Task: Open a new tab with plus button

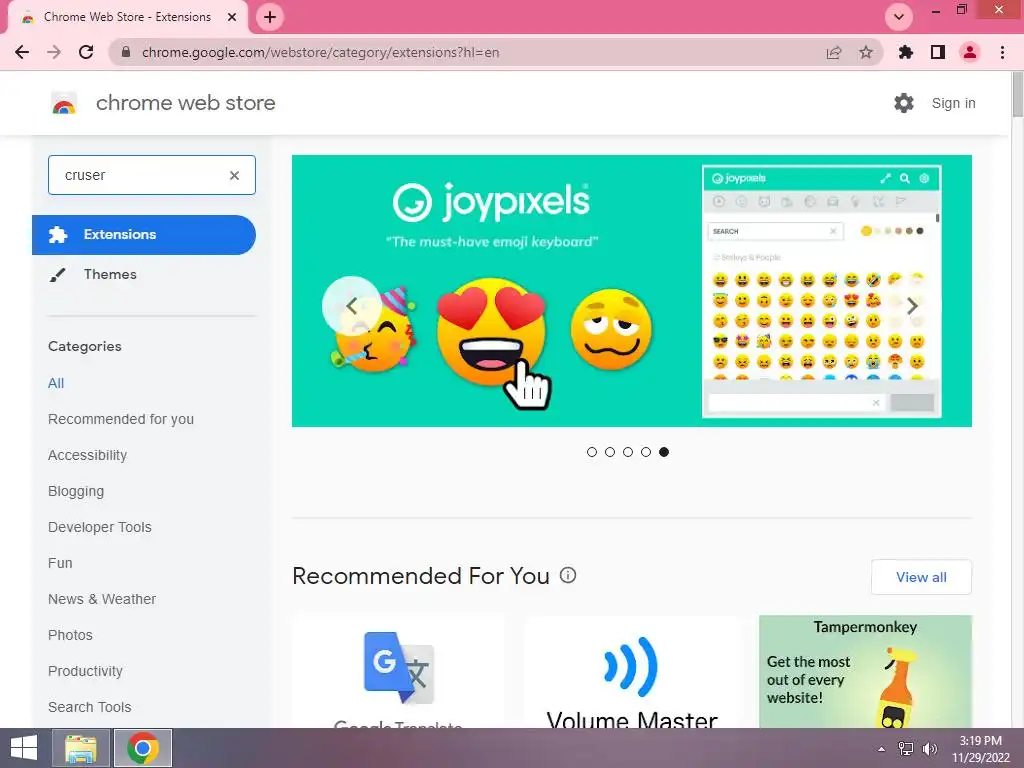Action: coord(270,17)
